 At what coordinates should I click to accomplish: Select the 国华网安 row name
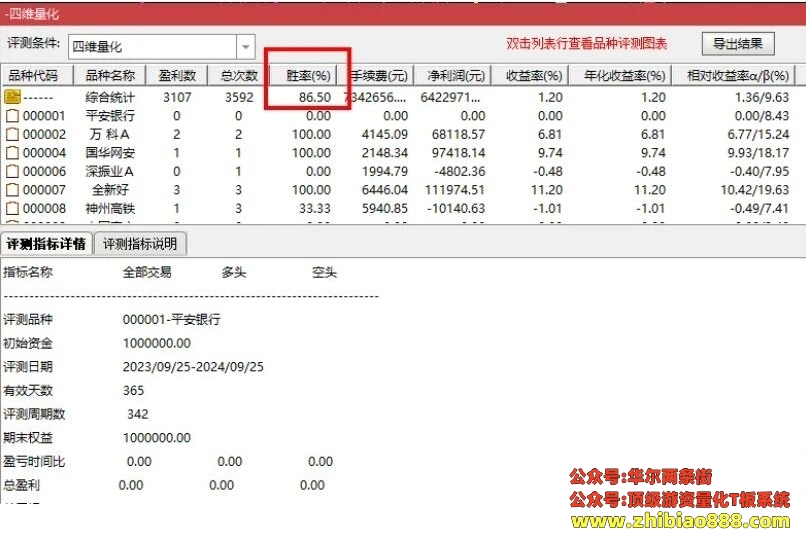(110, 153)
